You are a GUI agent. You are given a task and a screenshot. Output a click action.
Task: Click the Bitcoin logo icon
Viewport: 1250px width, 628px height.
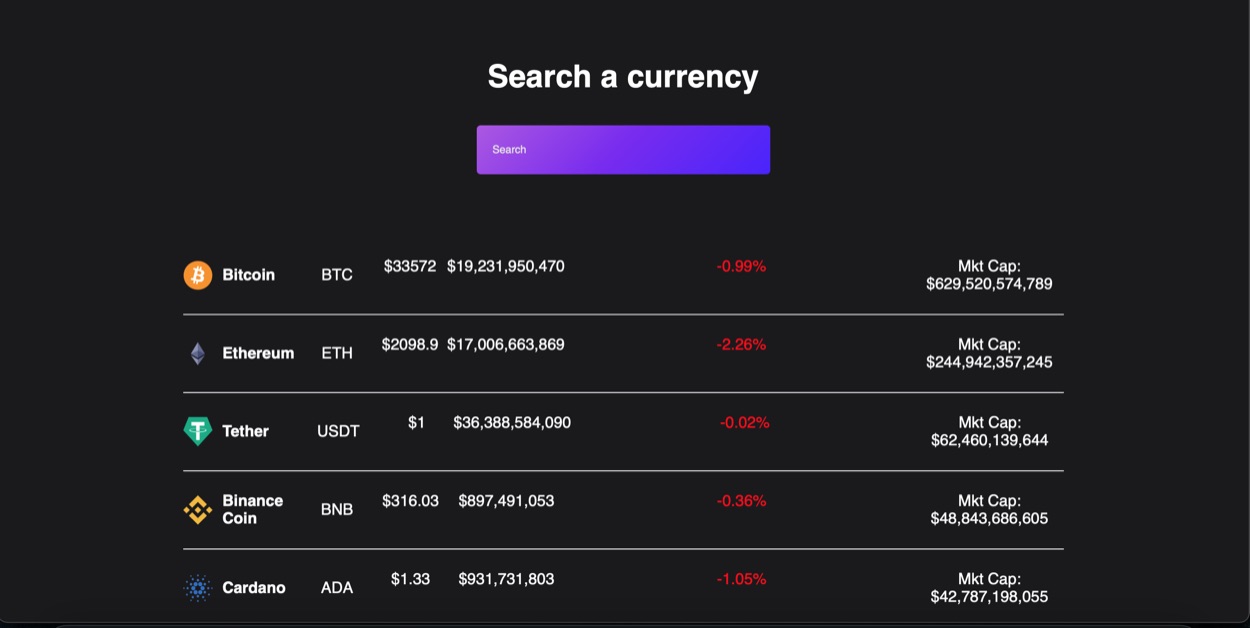click(198, 275)
